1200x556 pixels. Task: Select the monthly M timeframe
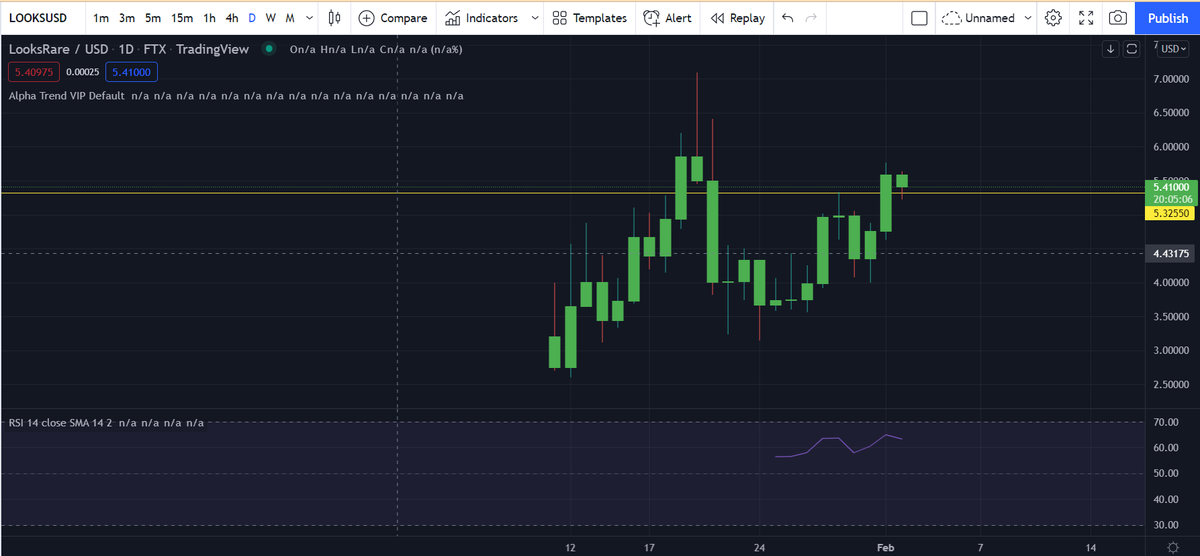tap(290, 18)
